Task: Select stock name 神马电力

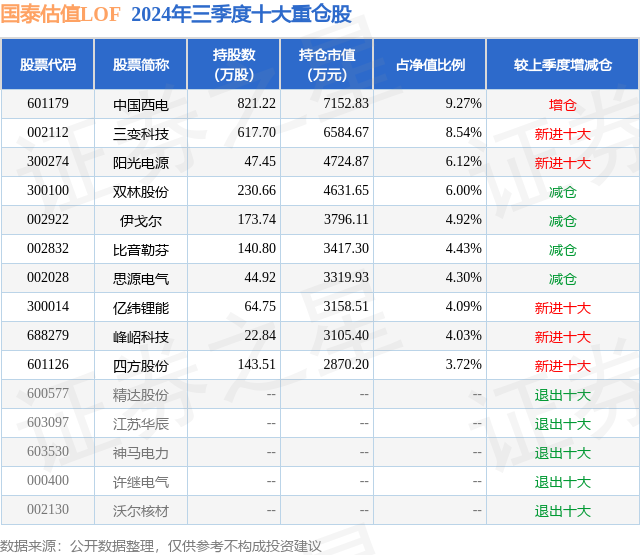Action: (x=141, y=453)
